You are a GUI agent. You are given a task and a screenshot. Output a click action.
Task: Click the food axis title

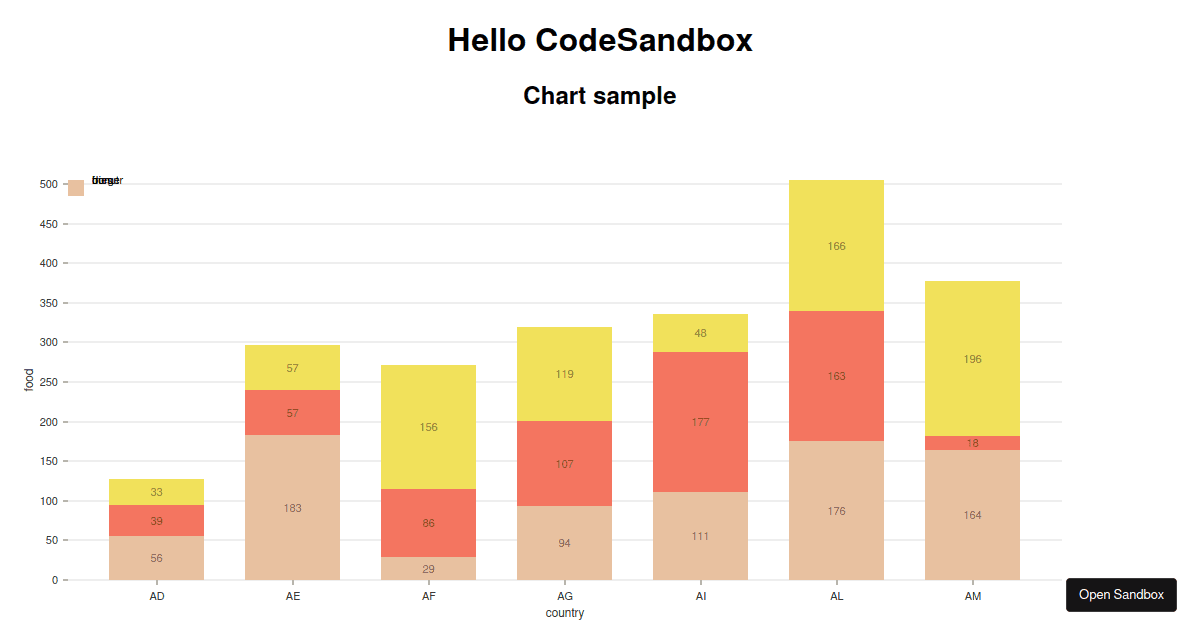27,380
